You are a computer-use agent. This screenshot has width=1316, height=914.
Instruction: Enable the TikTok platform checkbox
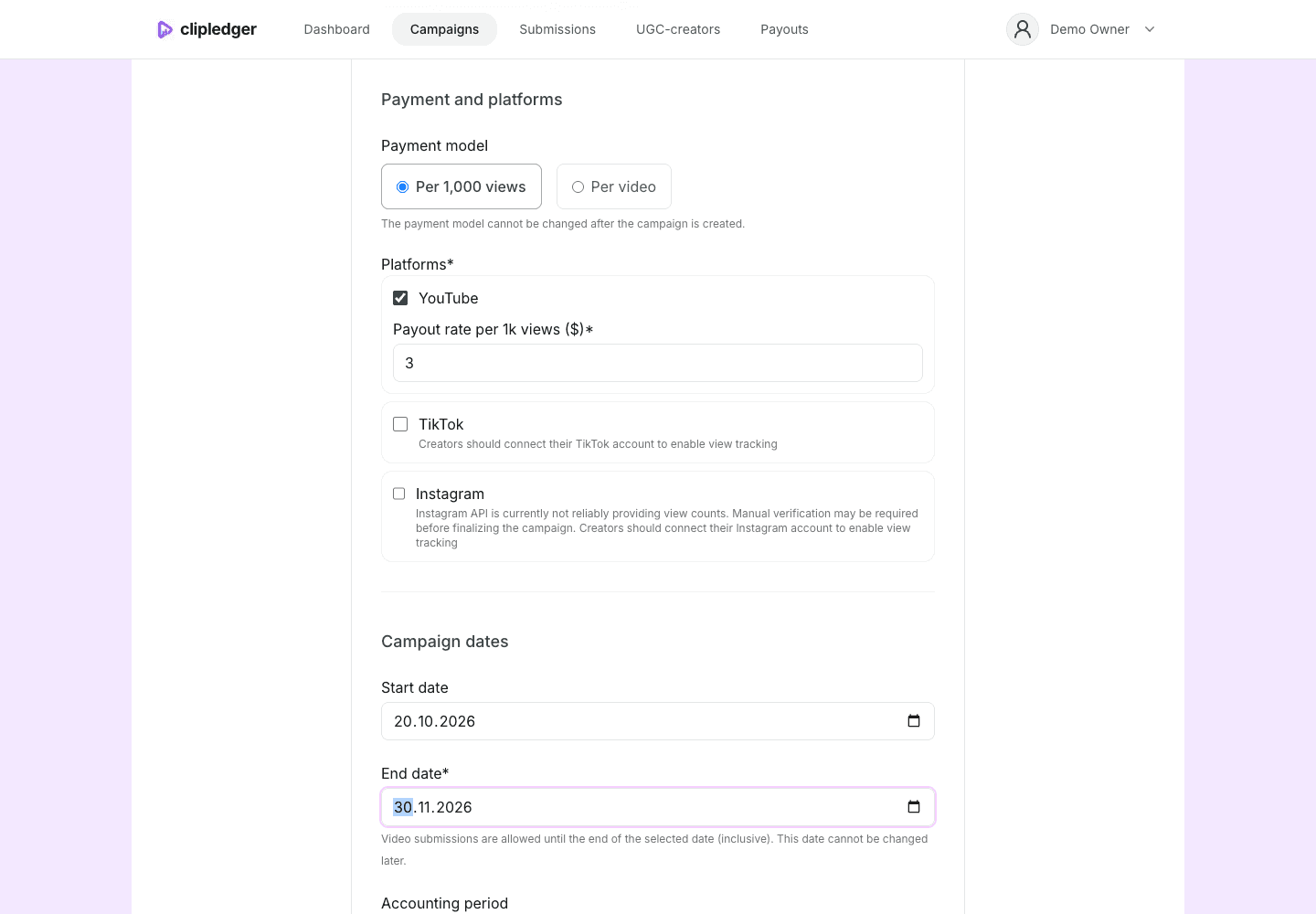click(400, 424)
